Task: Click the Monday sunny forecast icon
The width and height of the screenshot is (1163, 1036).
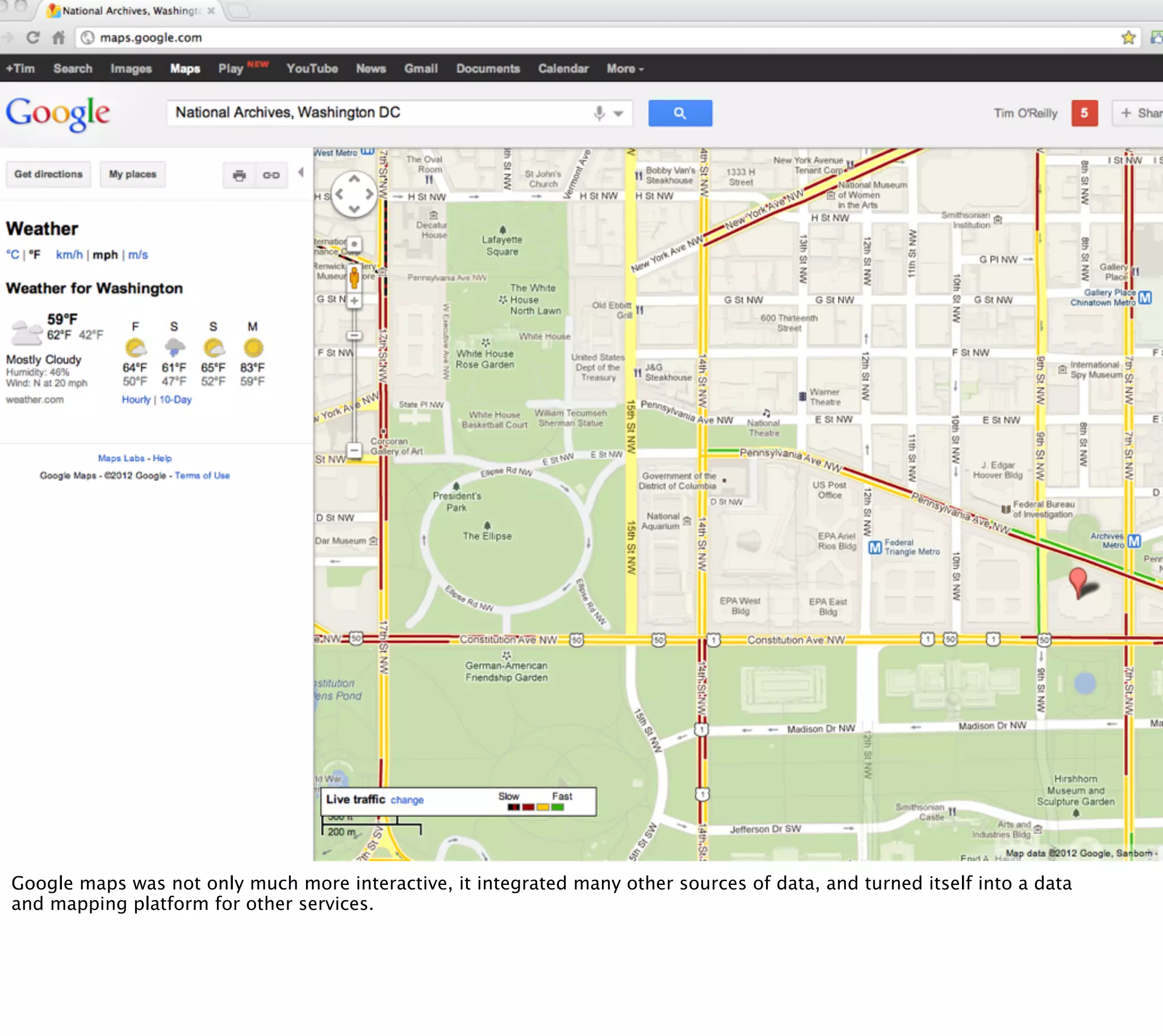Action: (x=253, y=347)
